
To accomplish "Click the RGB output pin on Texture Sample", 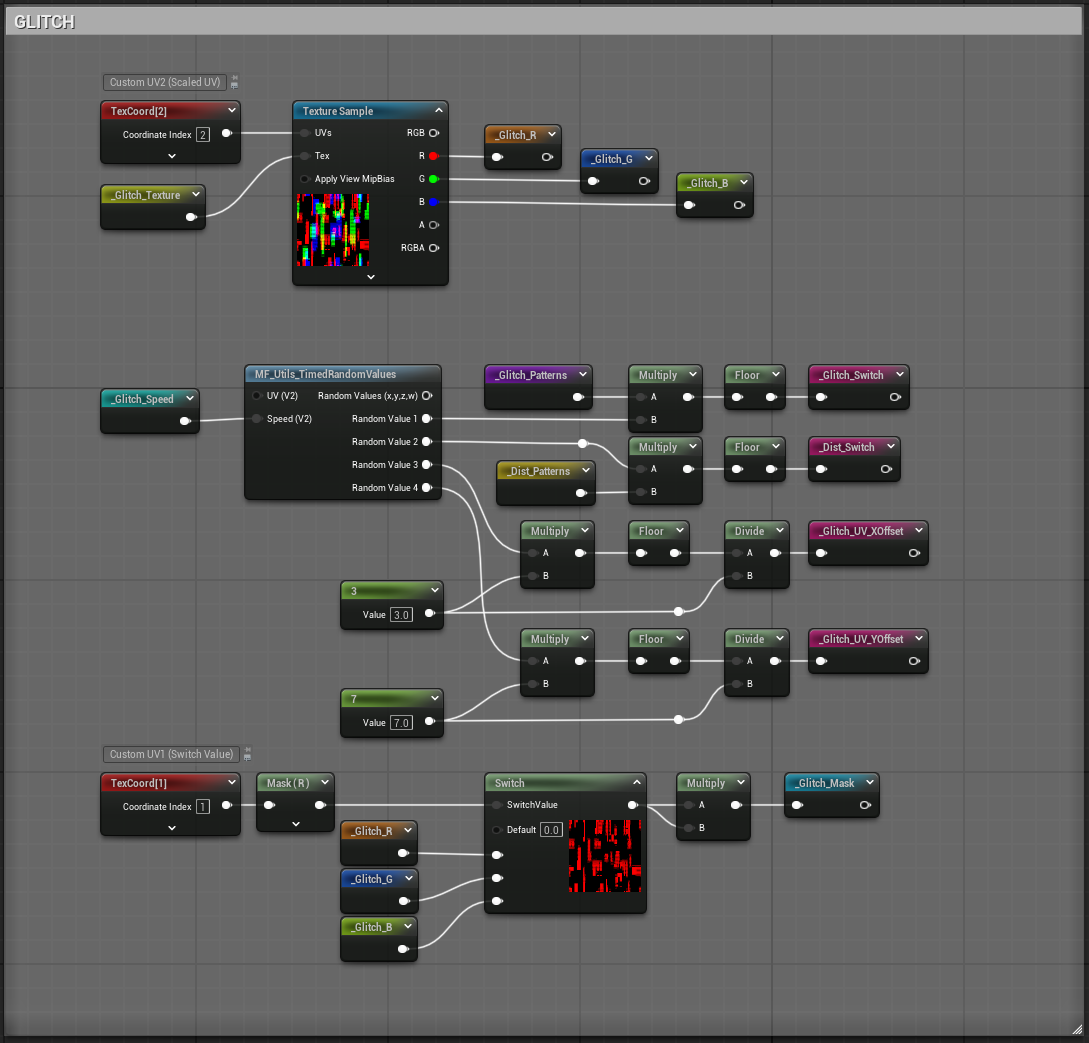I will 434,133.
